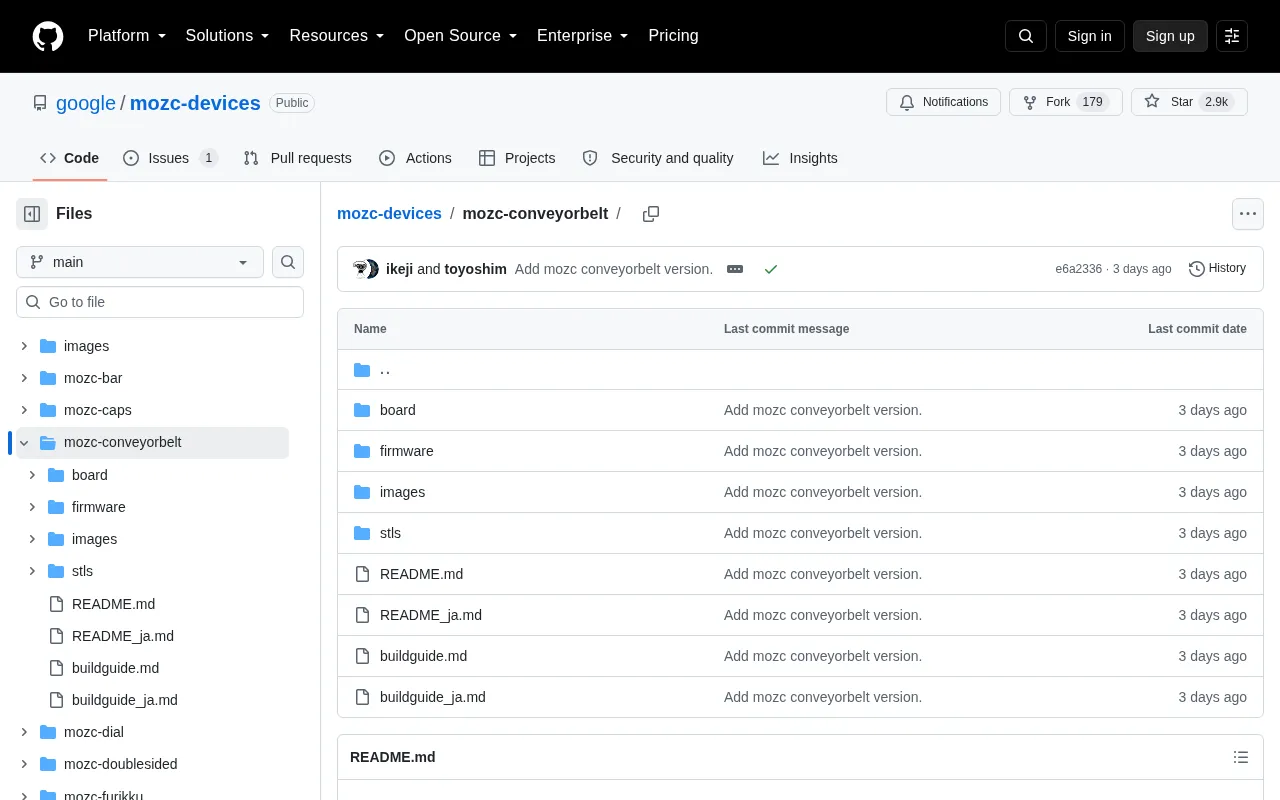This screenshot has width=1280, height=800.
Task: Click the Sign in button
Action: (1089, 36)
